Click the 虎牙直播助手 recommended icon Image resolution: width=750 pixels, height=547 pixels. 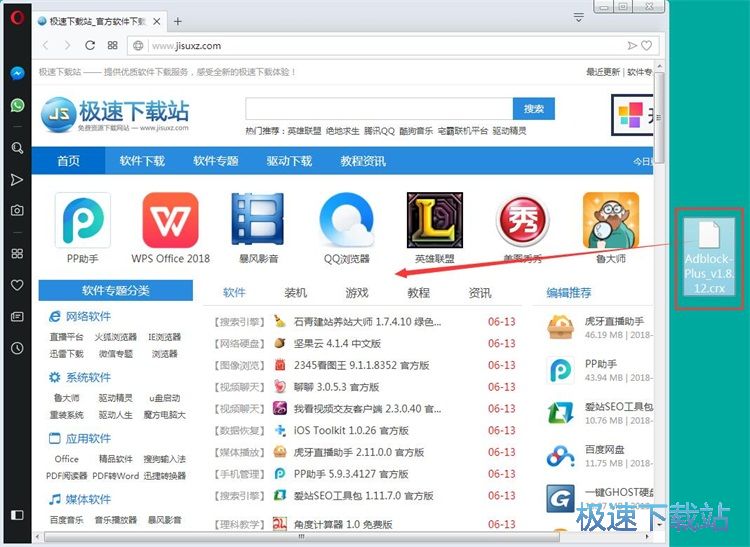560,328
